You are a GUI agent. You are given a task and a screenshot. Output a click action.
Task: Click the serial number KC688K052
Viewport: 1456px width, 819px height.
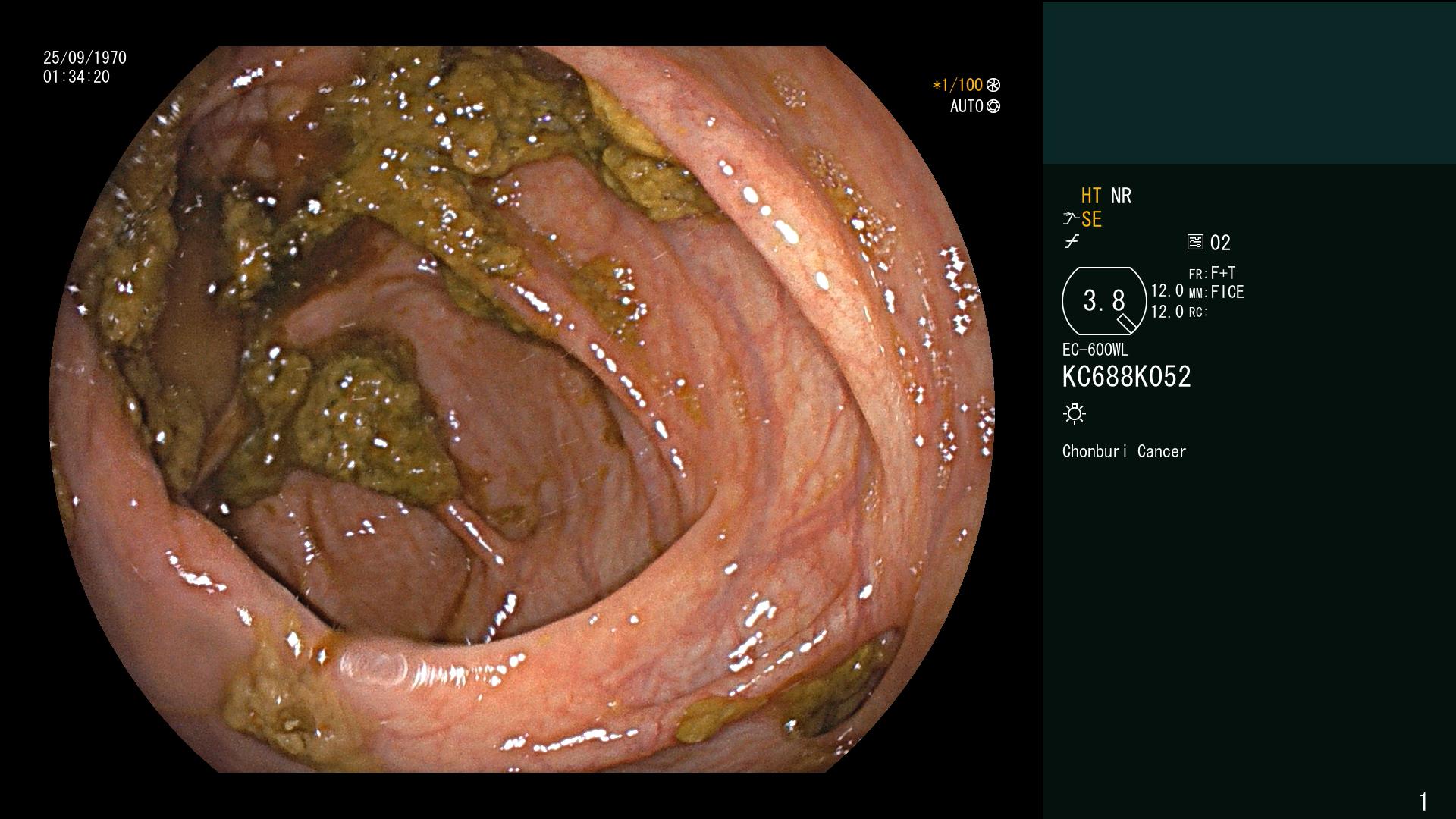[1127, 377]
